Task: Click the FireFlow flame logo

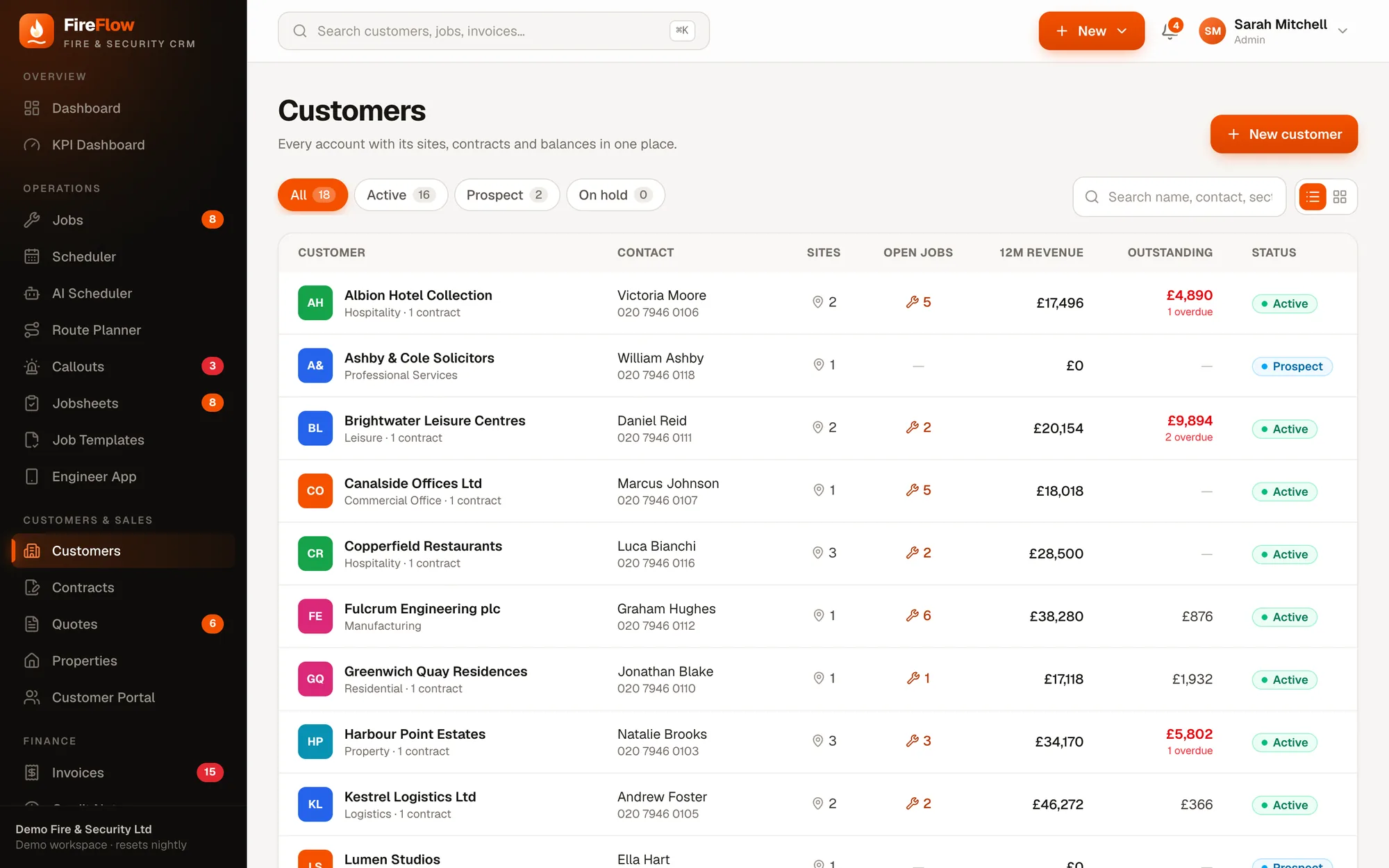Action: pyautogui.click(x=36, y=31)
